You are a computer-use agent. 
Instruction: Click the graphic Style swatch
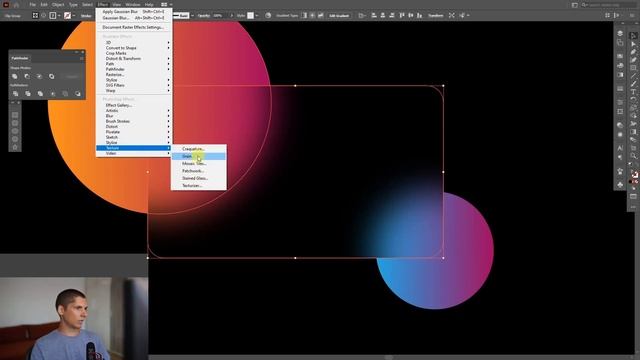pyautogui.click(x=250, y=16)
